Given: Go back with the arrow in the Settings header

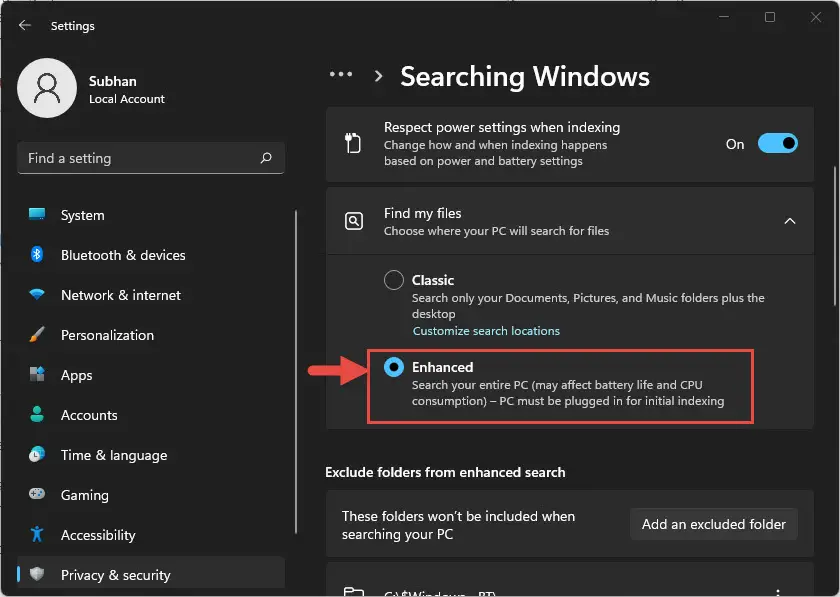Looking at the screenshot, I should point(25,25).
